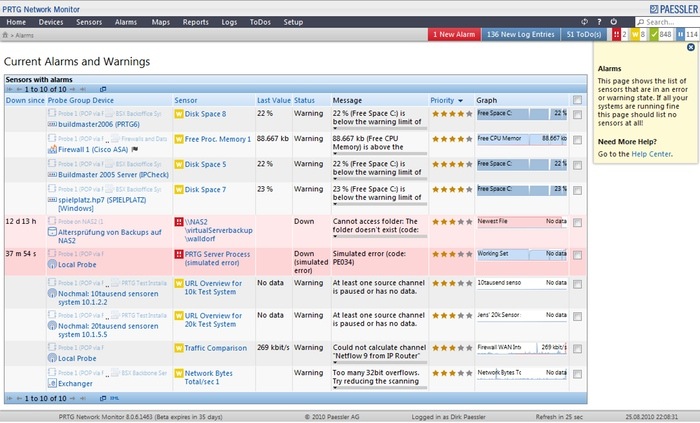Tick the checkbox for the URL Overview 10k row

click(x=577, y=284)
